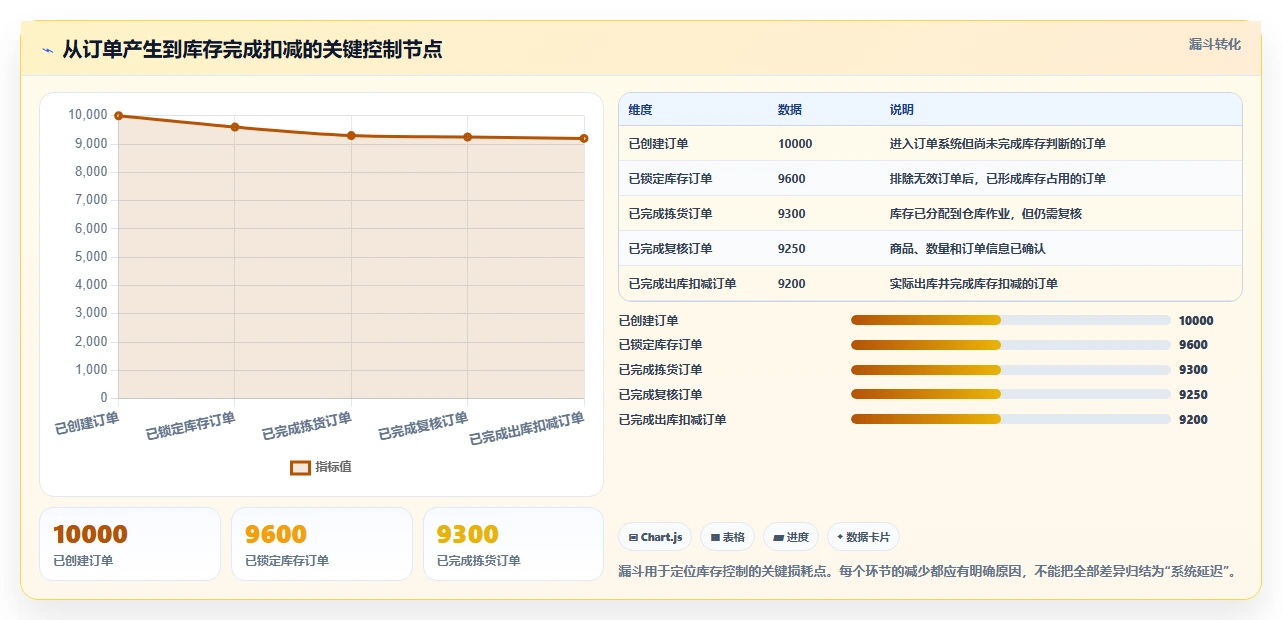Click description 进入订单系统但尚未完成库存判断的订单
1282x620 pixels.
pyautogui.click(x=998, y=144)
